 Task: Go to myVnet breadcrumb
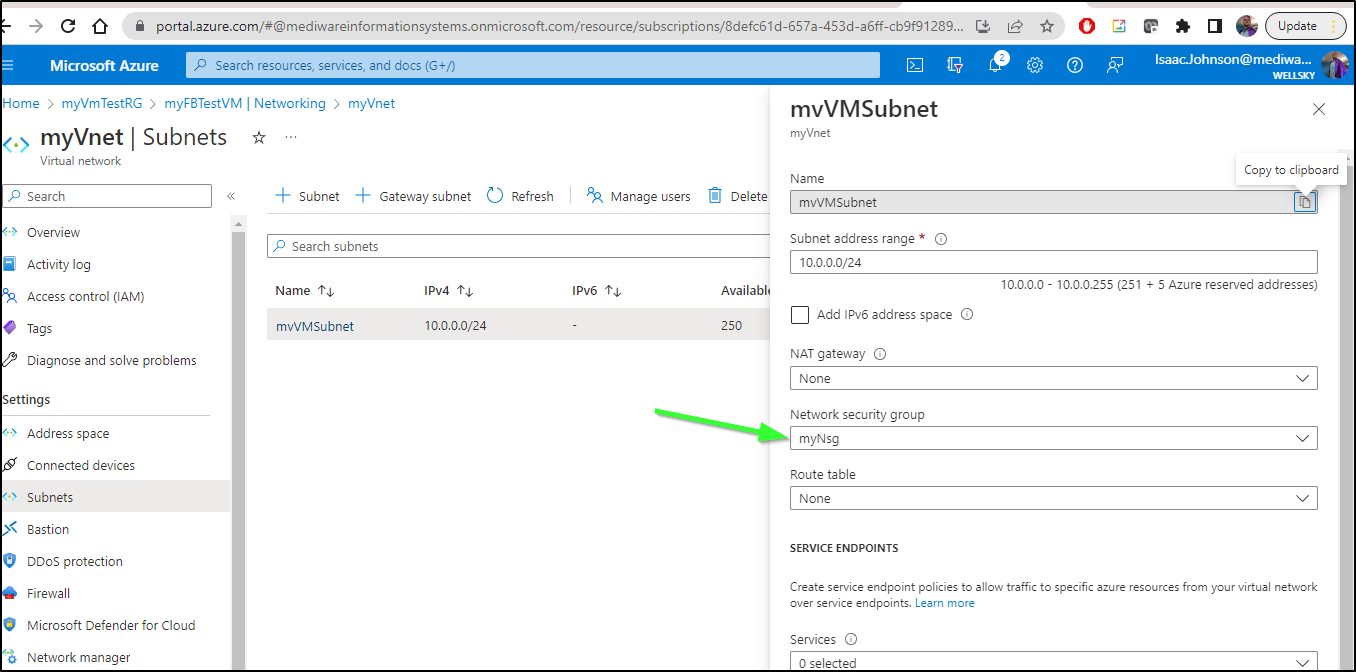tap(371, 103)
